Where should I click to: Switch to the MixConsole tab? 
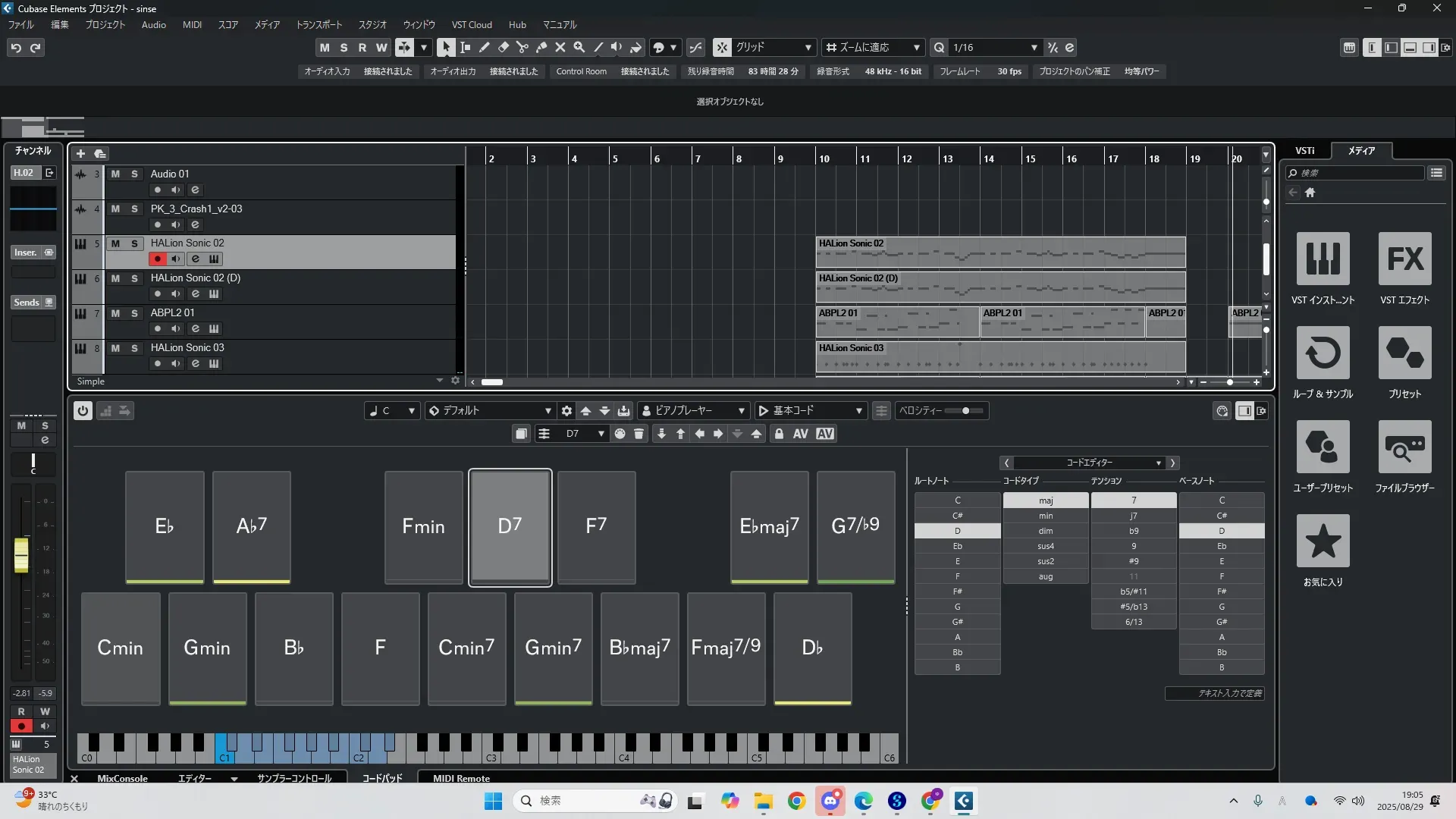pos(122,778)
